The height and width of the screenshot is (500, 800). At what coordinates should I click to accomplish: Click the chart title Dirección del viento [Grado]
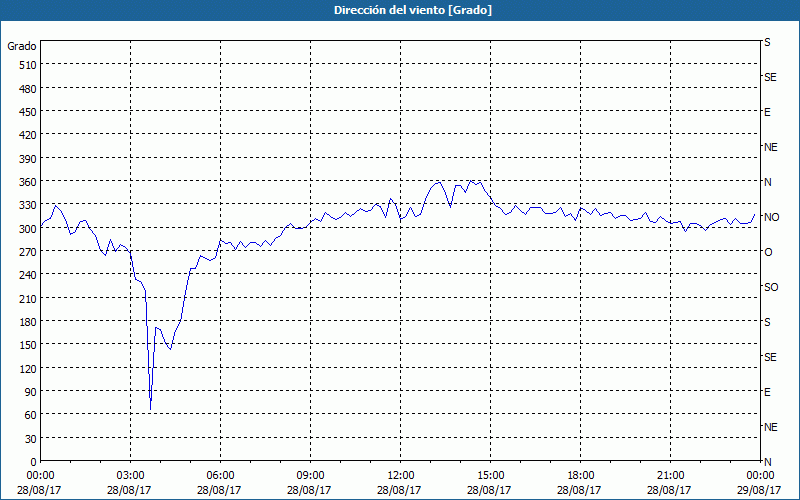click(x=413, y=10)
